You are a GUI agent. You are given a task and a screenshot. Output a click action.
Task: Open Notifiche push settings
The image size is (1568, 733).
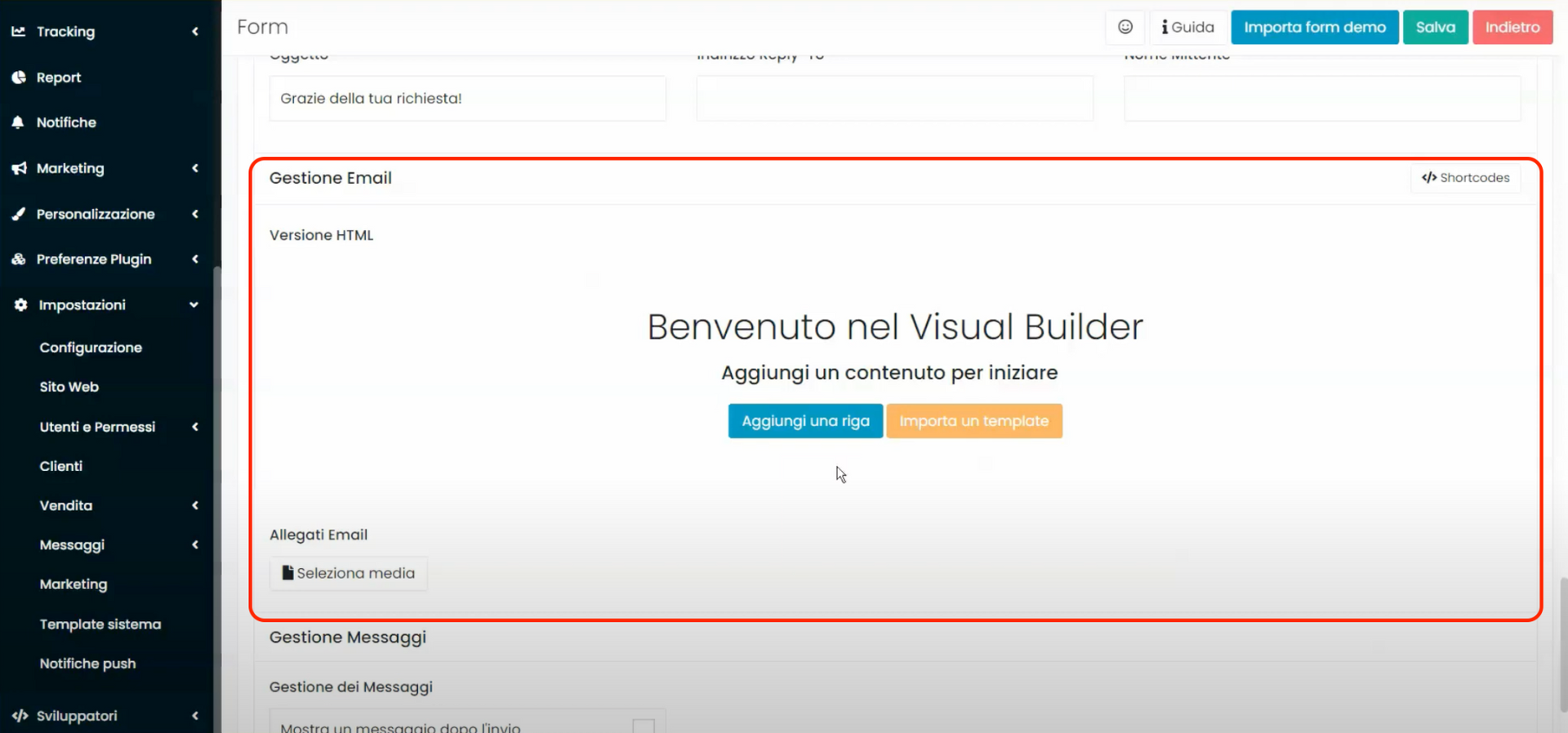pos(88,664)
